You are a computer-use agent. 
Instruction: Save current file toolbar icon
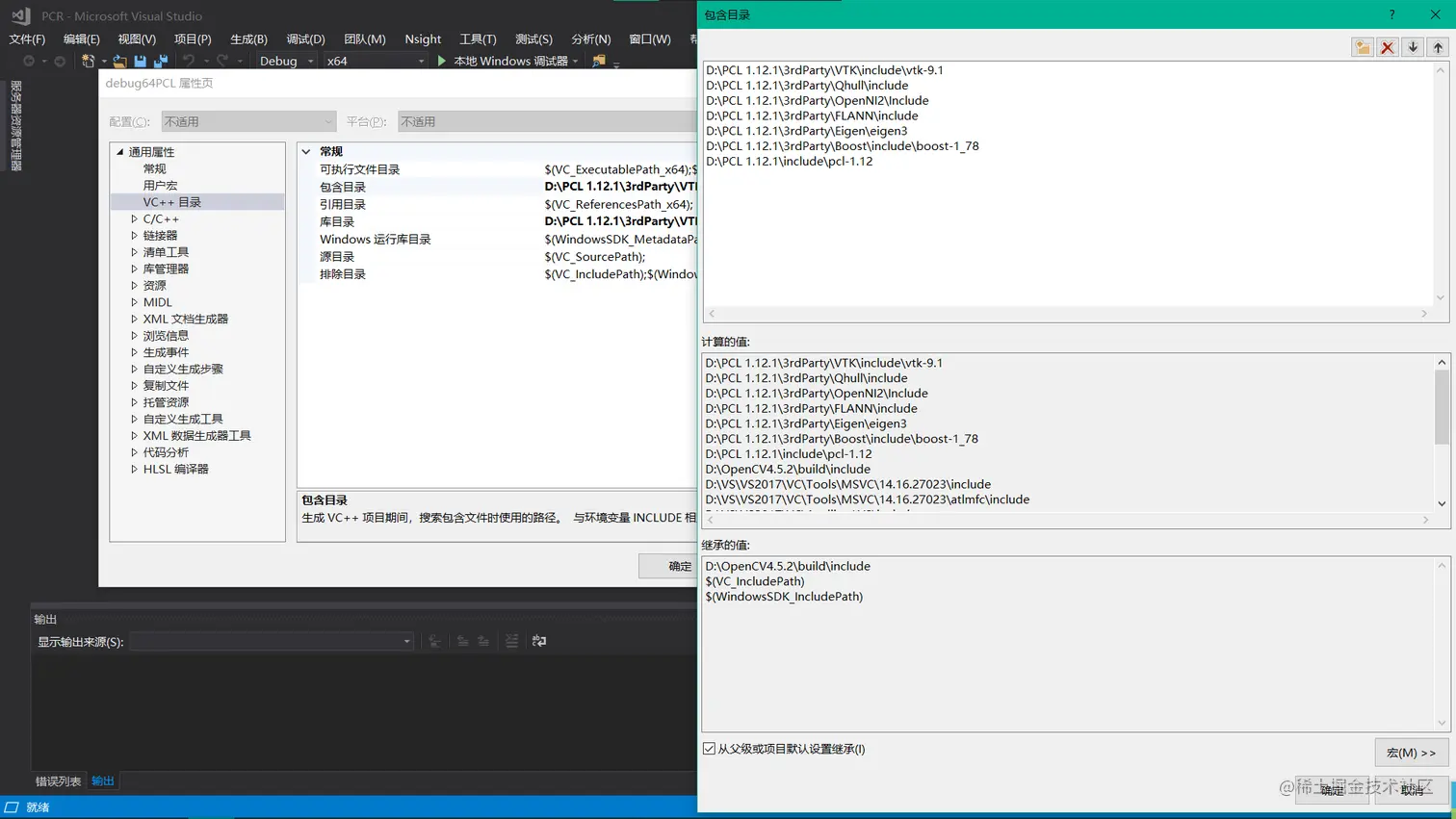(141, 61)
